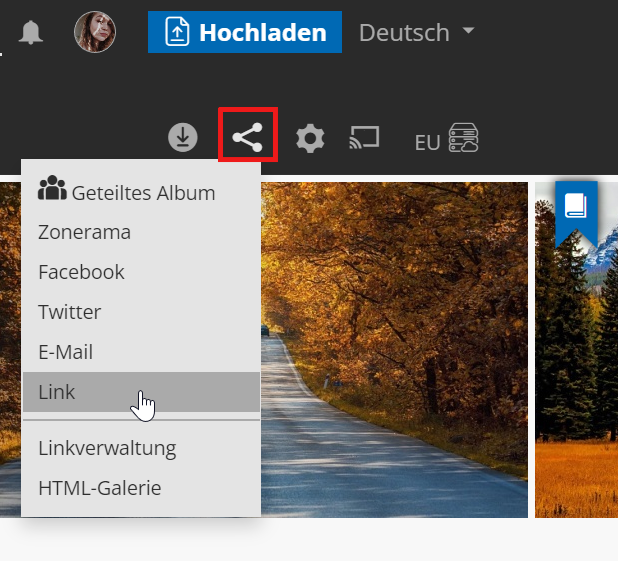
Task: Click the download album icon
Action: (183, 138)
